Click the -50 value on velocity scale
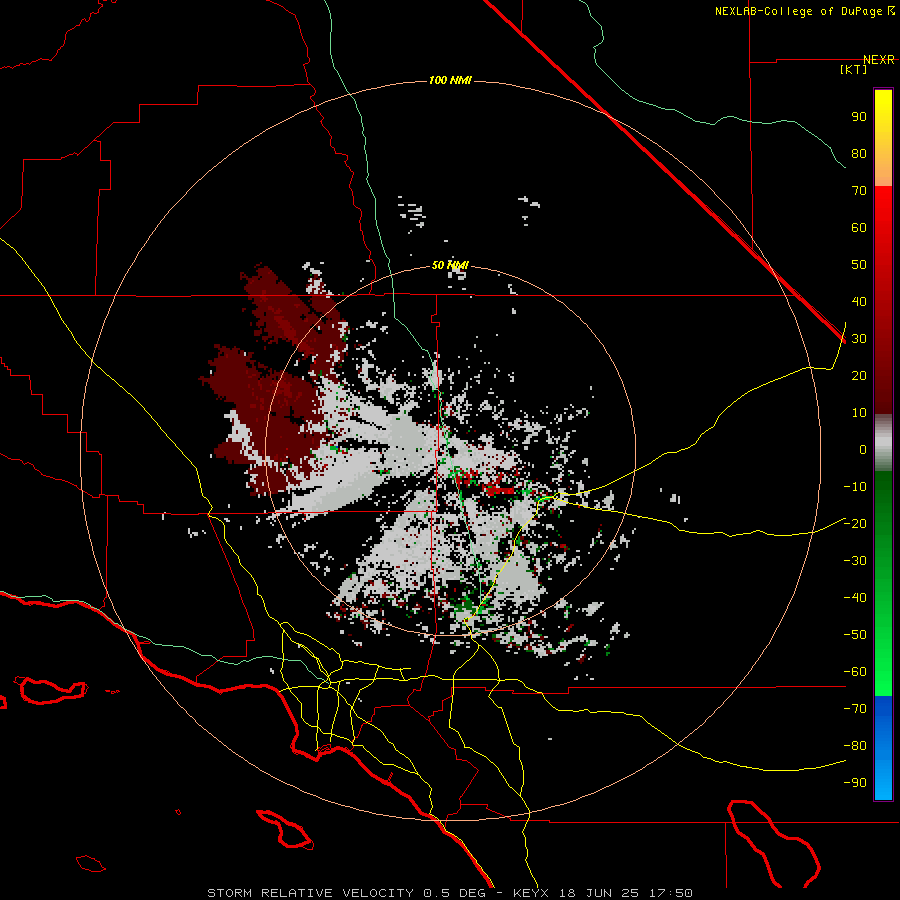This screenshot has width=900, height=900. [x=855, y=635]
